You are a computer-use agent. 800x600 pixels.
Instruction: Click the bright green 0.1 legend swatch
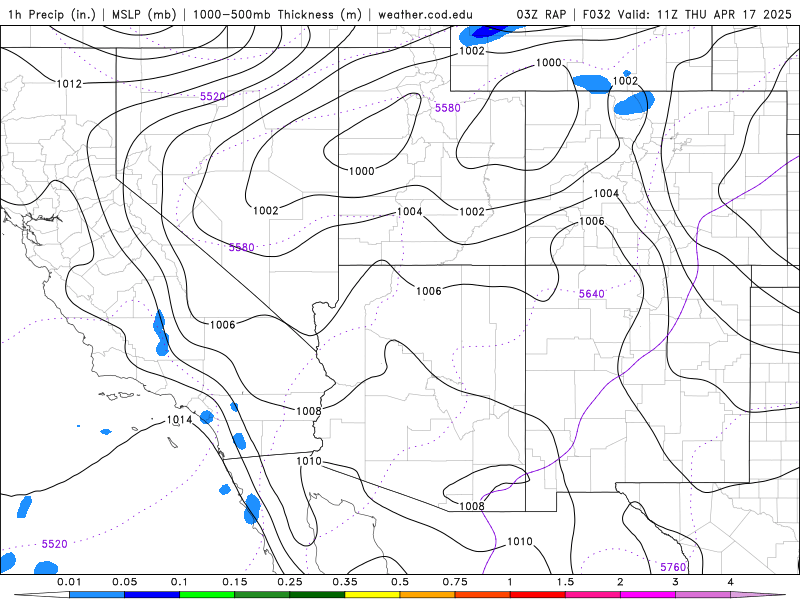(x=207, y=595)
